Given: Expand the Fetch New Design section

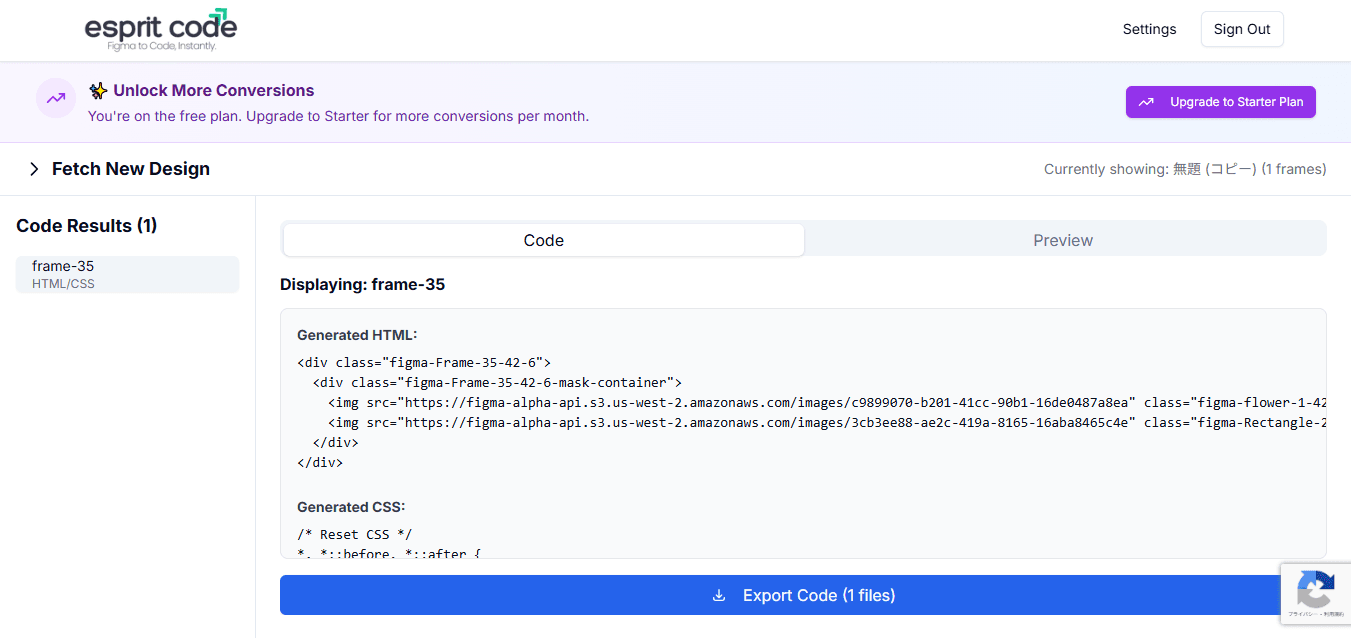Looking at the screenshot, I should 130,169.
